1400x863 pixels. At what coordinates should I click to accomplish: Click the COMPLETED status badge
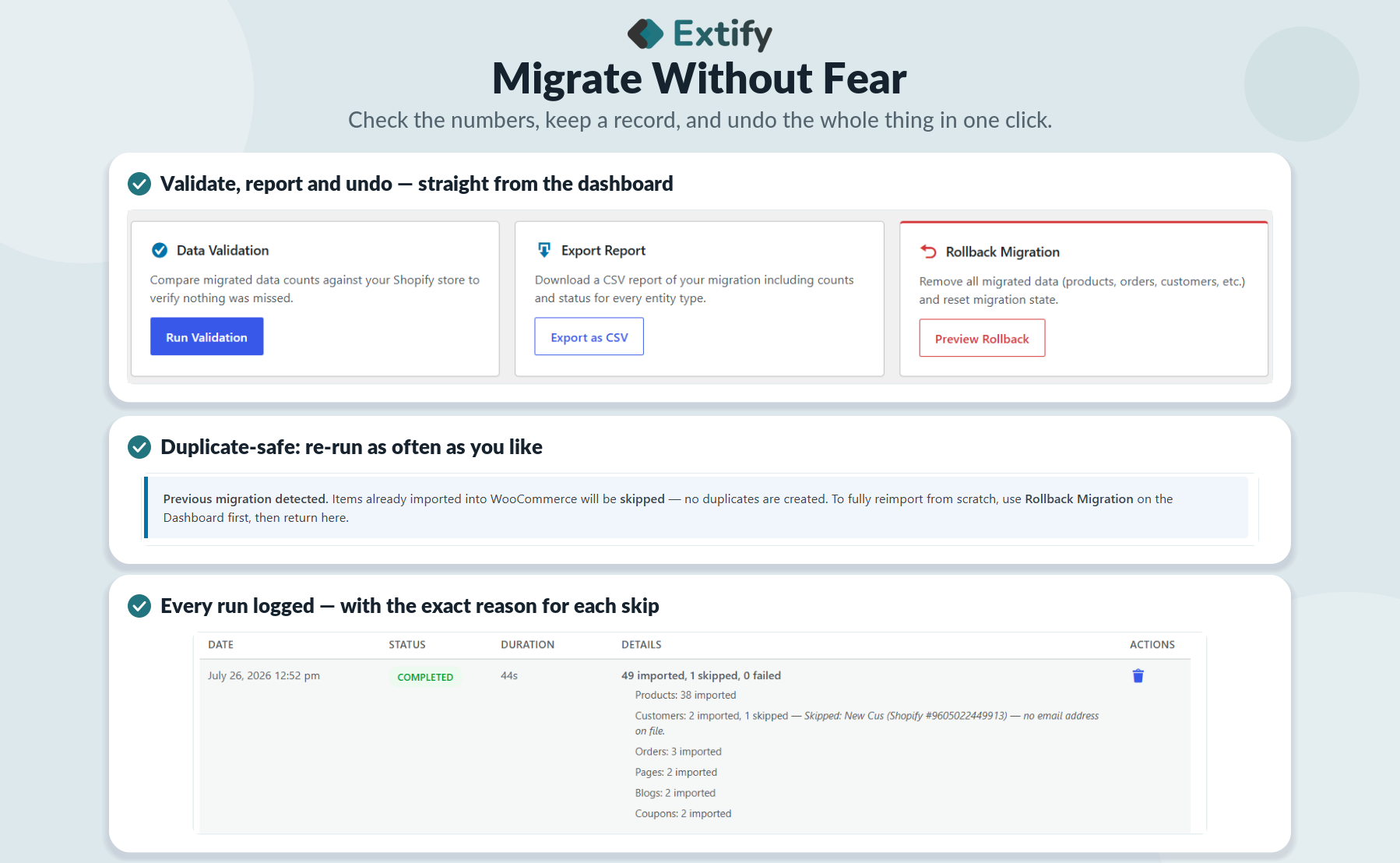(x=425, y=677)
